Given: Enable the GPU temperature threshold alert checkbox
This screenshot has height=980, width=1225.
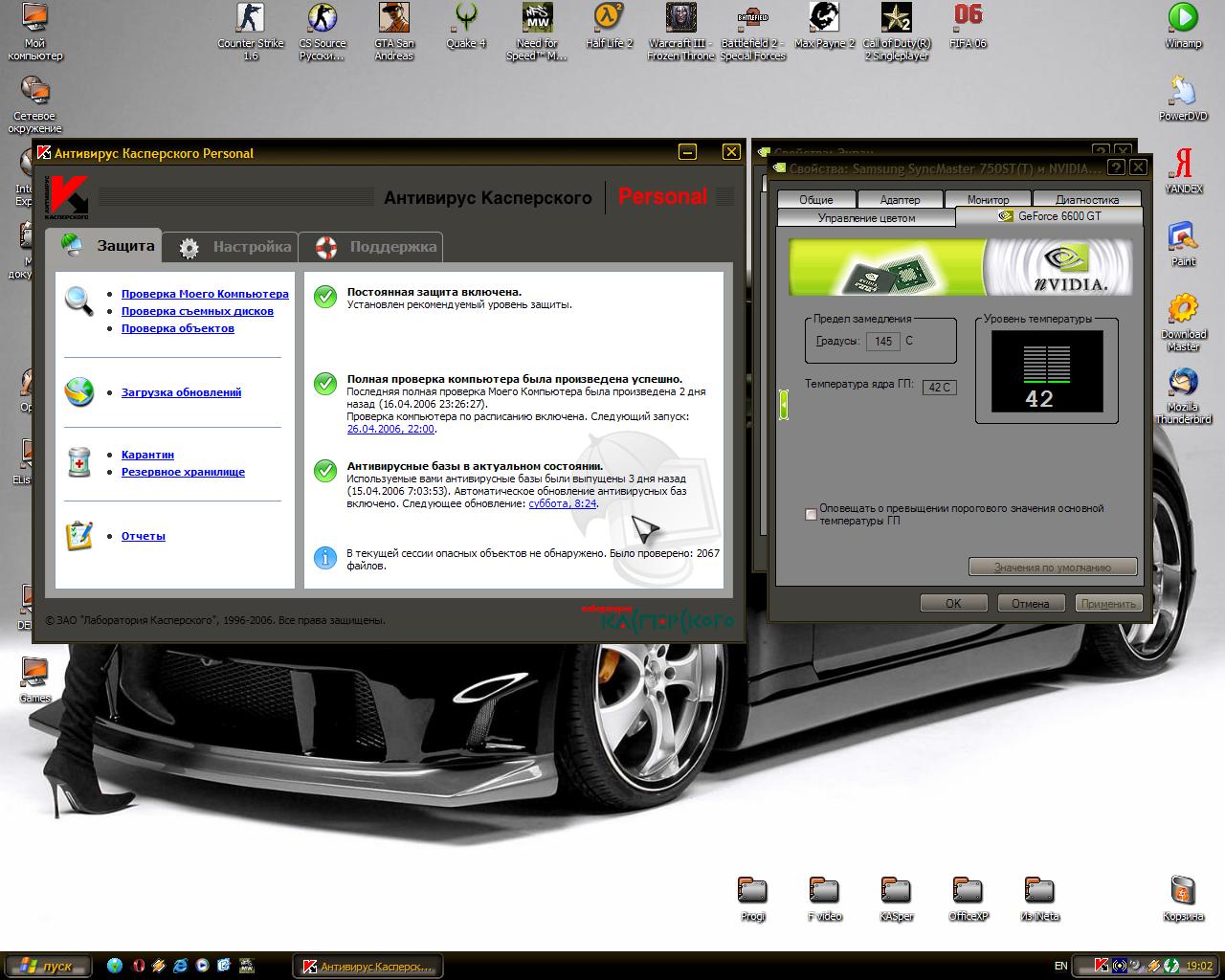Looking at the screenshot, I should click(812, 515).
